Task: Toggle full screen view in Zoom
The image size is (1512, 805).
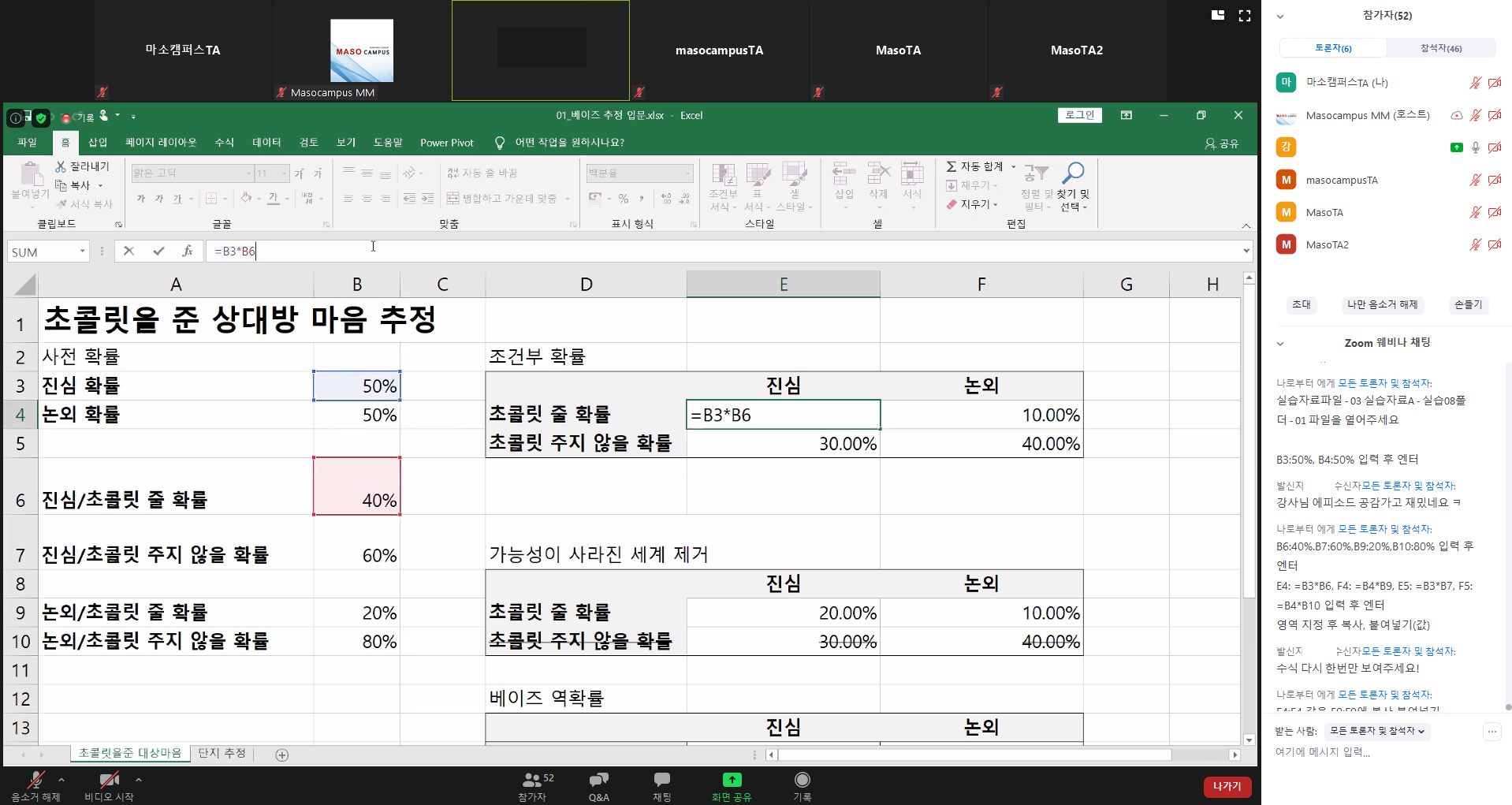Action: 1245,16
